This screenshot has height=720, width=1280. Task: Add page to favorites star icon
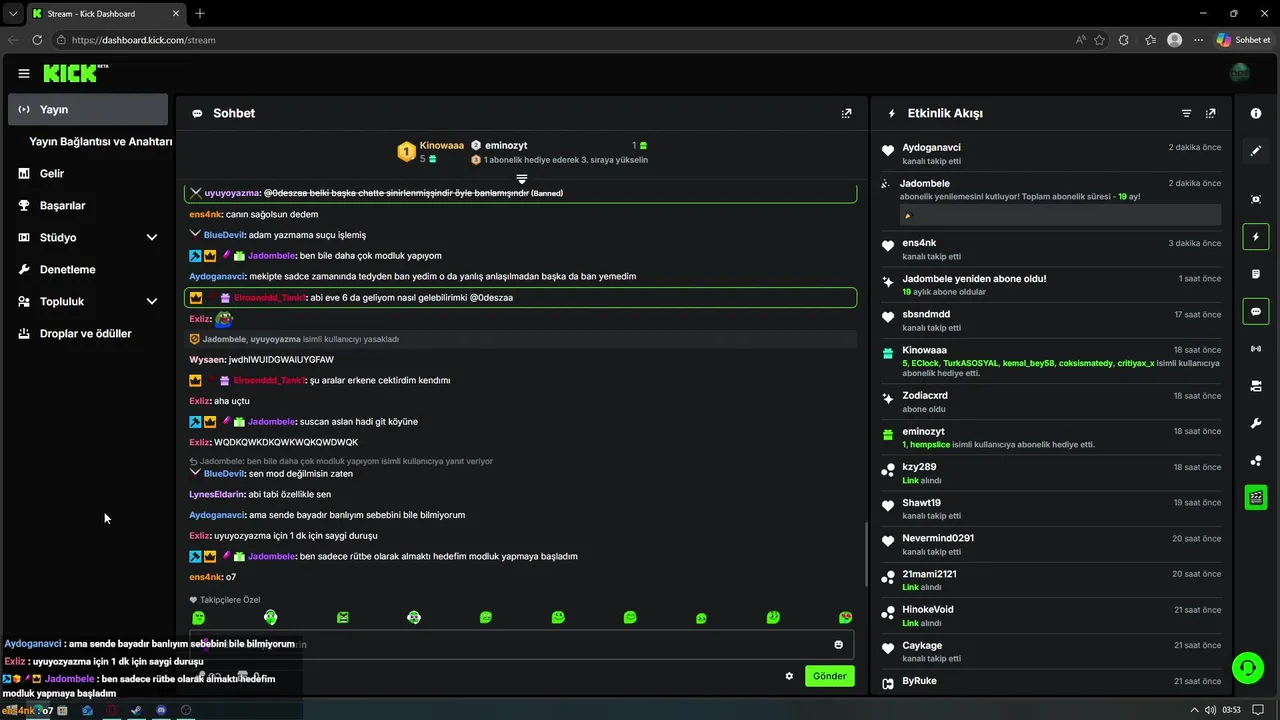pyautogui.click(x=1100, y=40)
